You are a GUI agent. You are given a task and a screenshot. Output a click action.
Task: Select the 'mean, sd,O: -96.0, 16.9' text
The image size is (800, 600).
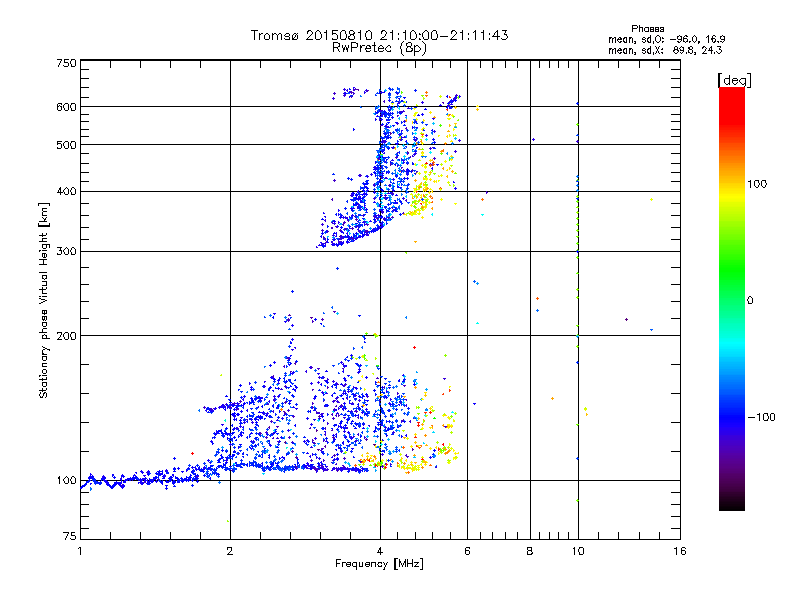click(666, 39)
